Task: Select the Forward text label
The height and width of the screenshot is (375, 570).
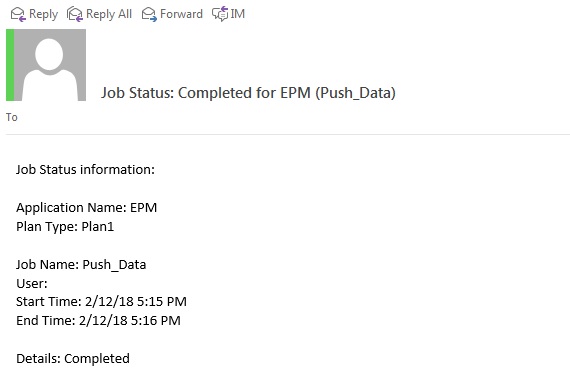Action: click(x=181, y=14)
